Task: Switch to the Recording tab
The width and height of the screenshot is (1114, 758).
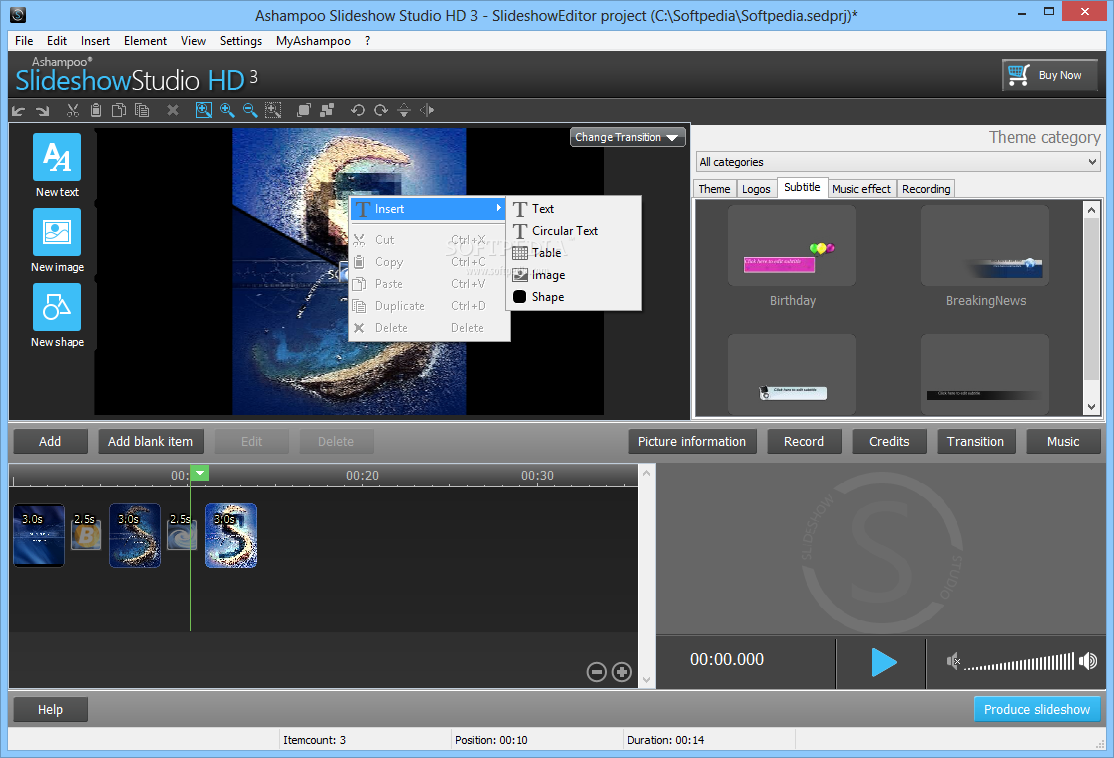Action: tap(926, 188)
